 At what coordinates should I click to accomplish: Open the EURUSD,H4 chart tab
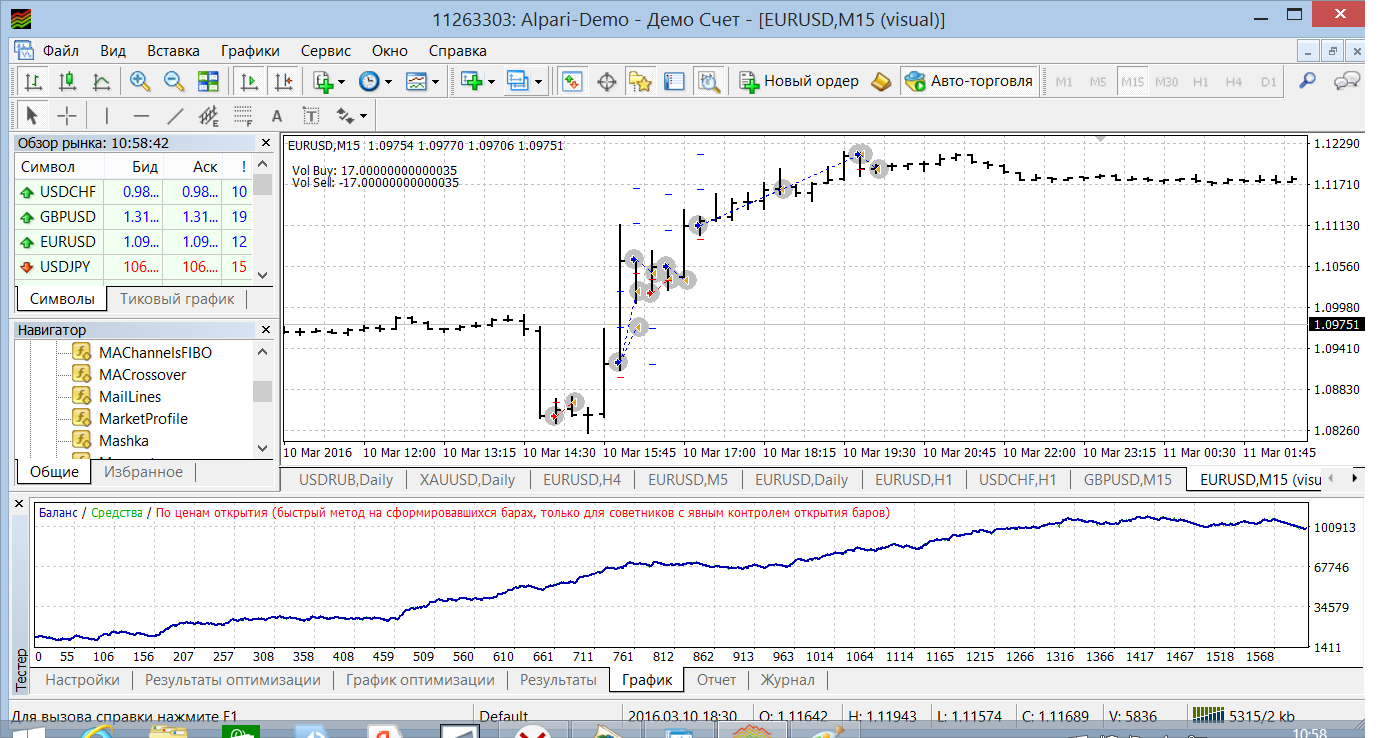coord(582,480)
